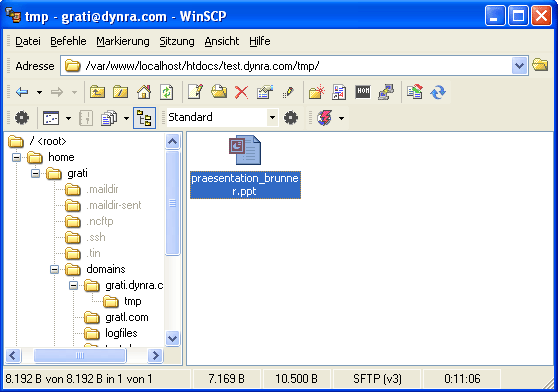This screenshot has height=392, width=560.
Task: Collapse the grati tree node
Action: [x=35, y=173]
